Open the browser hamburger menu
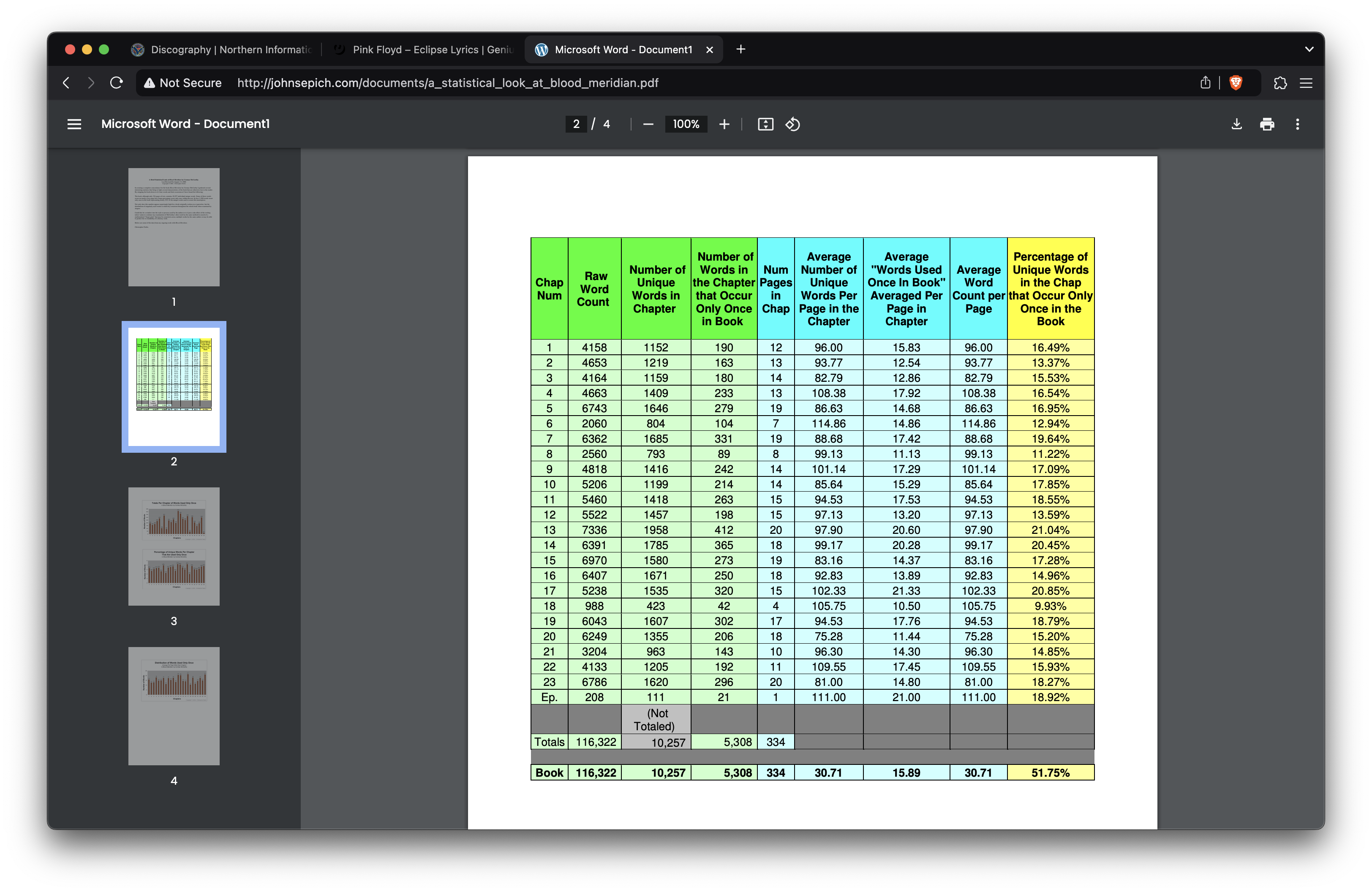This screenshot has height=892, width=1372. click(x=1306, y=83)
